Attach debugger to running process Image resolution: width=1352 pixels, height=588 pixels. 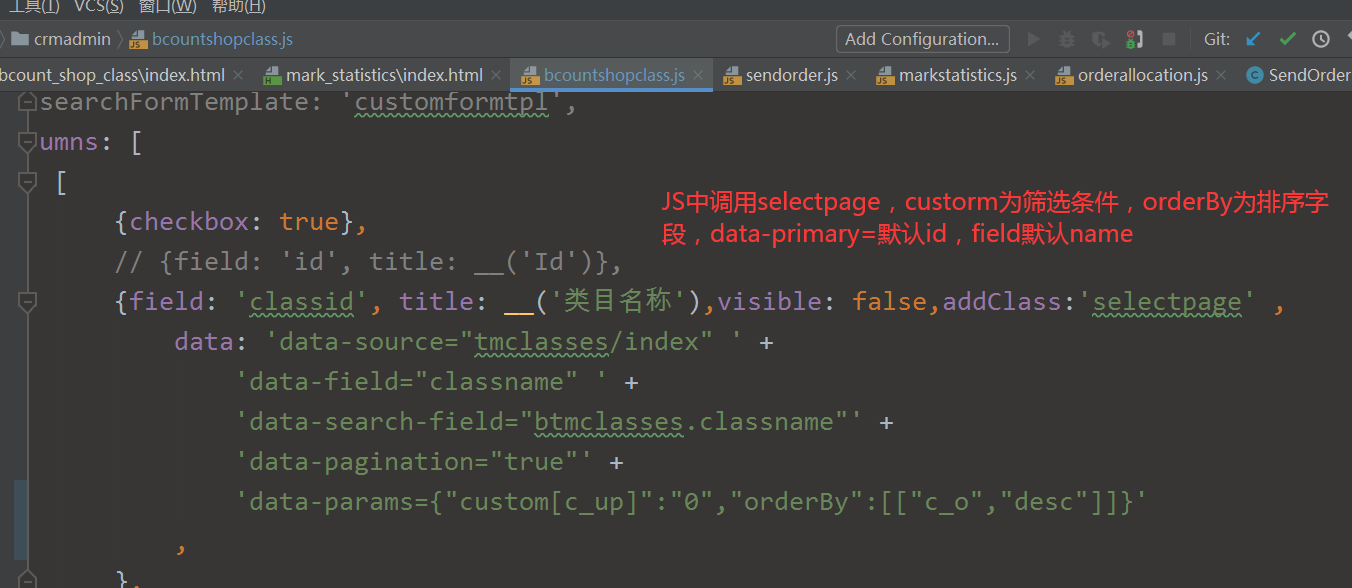(1134, 39)
